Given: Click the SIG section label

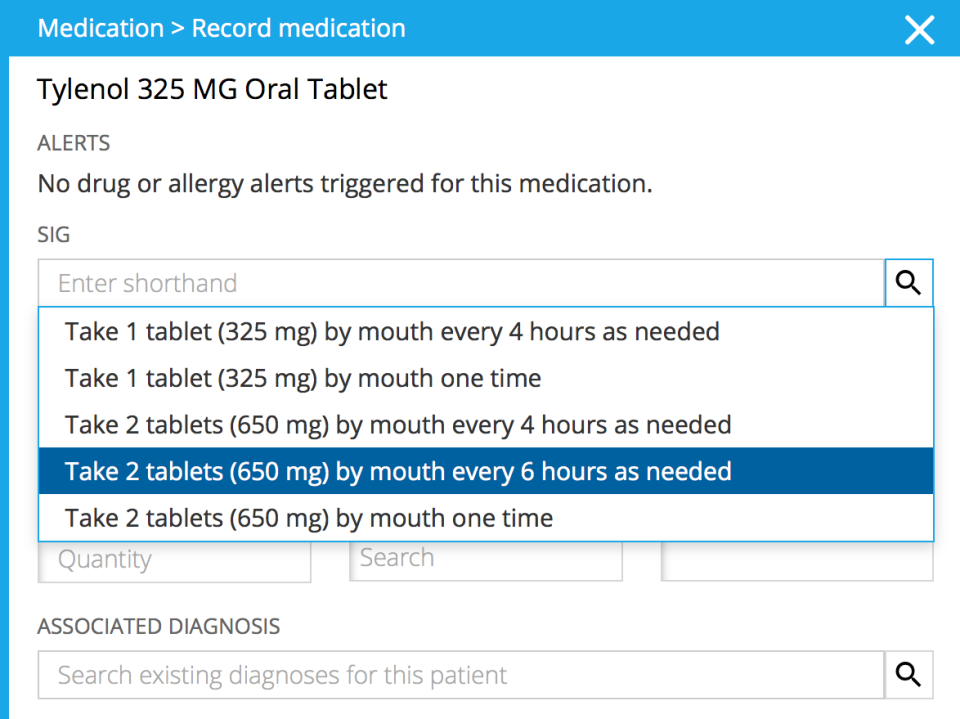Looking at the screenshot, I should click(x=54, y=235).
